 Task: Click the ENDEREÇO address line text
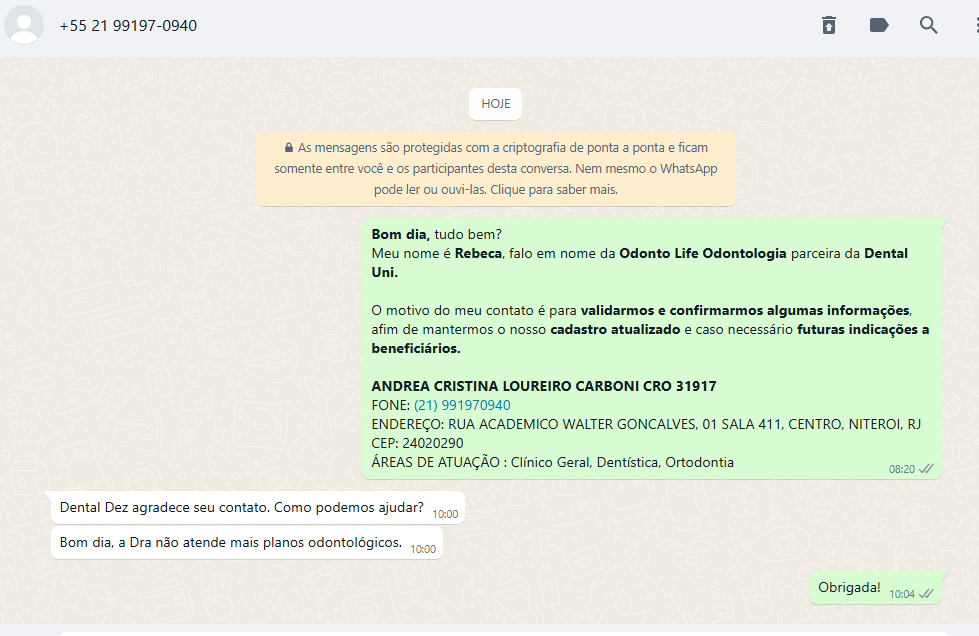tap(646, 424)
